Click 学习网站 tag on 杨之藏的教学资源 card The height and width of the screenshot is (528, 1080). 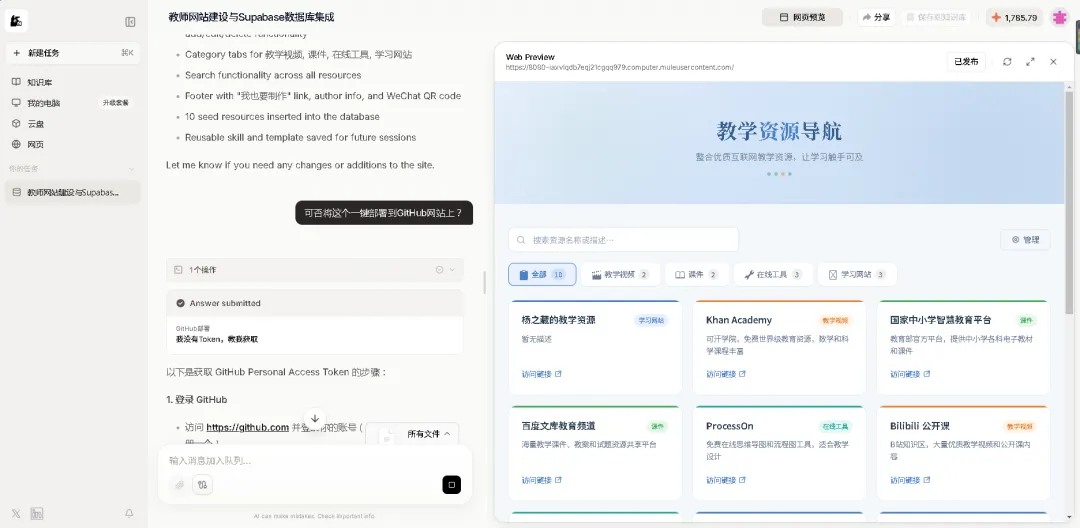[x=651, y=320]
